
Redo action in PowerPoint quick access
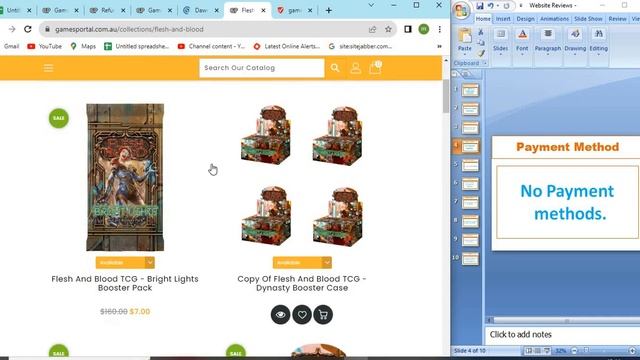(507, 5)
